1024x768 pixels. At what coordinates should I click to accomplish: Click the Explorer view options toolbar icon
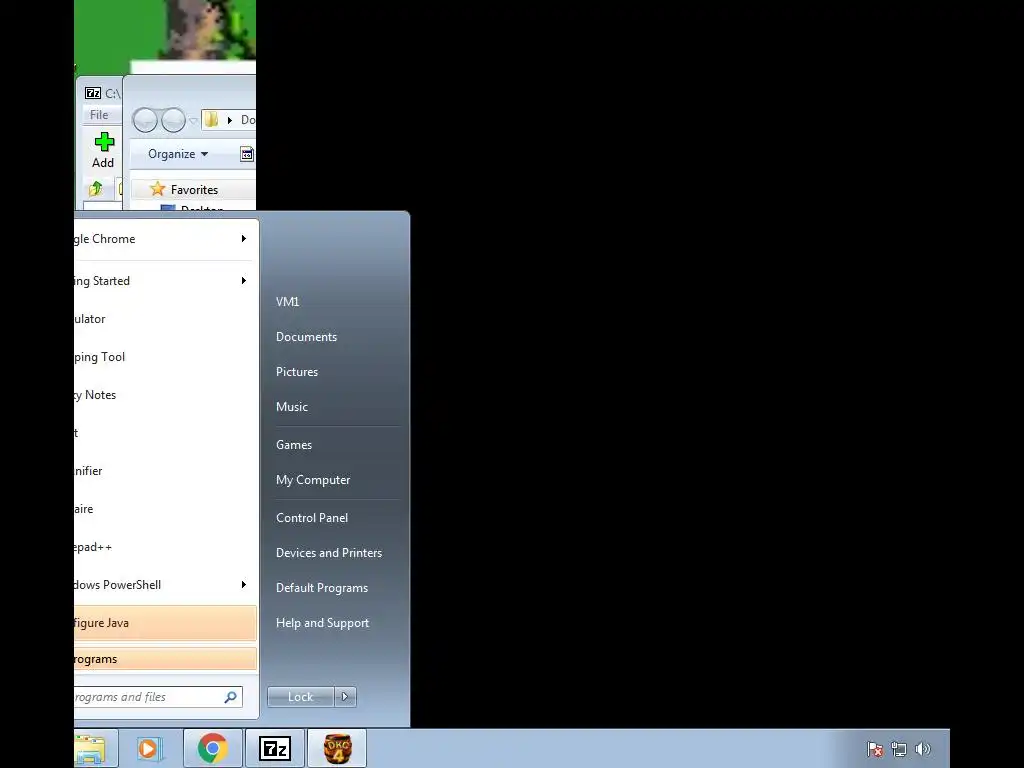247,154
